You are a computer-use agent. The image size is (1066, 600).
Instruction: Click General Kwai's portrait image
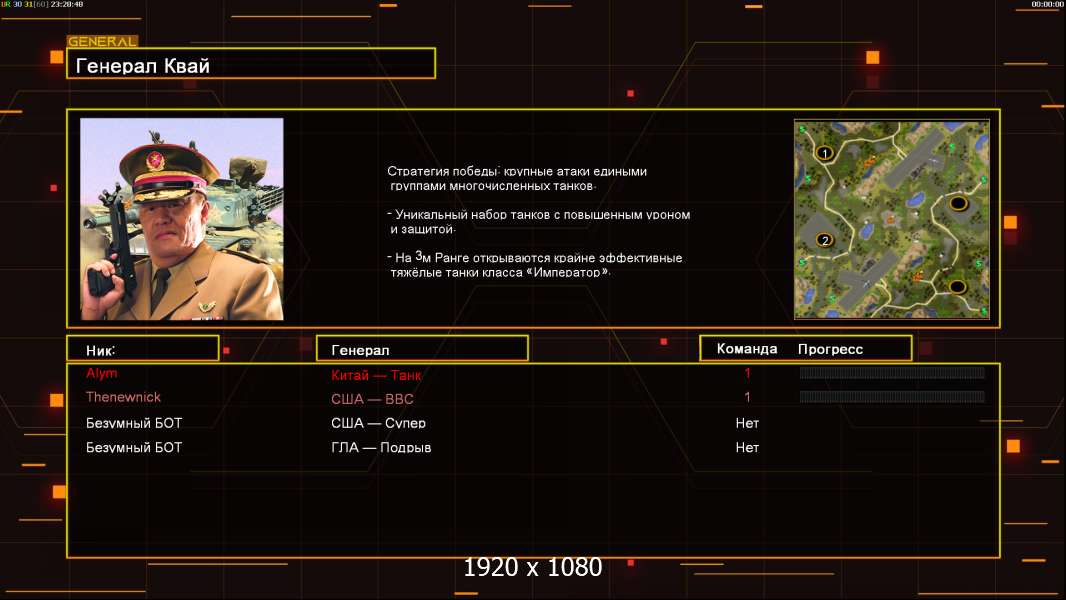coord(182,219)
